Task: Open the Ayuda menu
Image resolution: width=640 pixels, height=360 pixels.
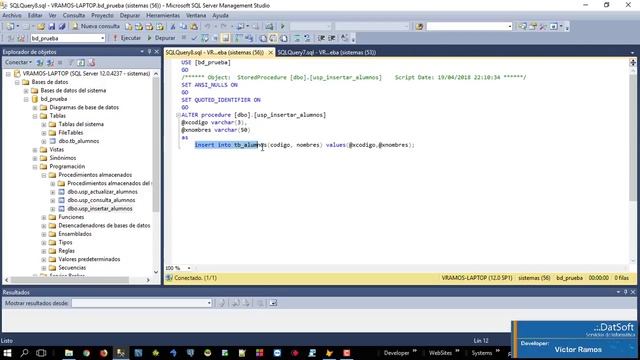Action: click(220, 16)
